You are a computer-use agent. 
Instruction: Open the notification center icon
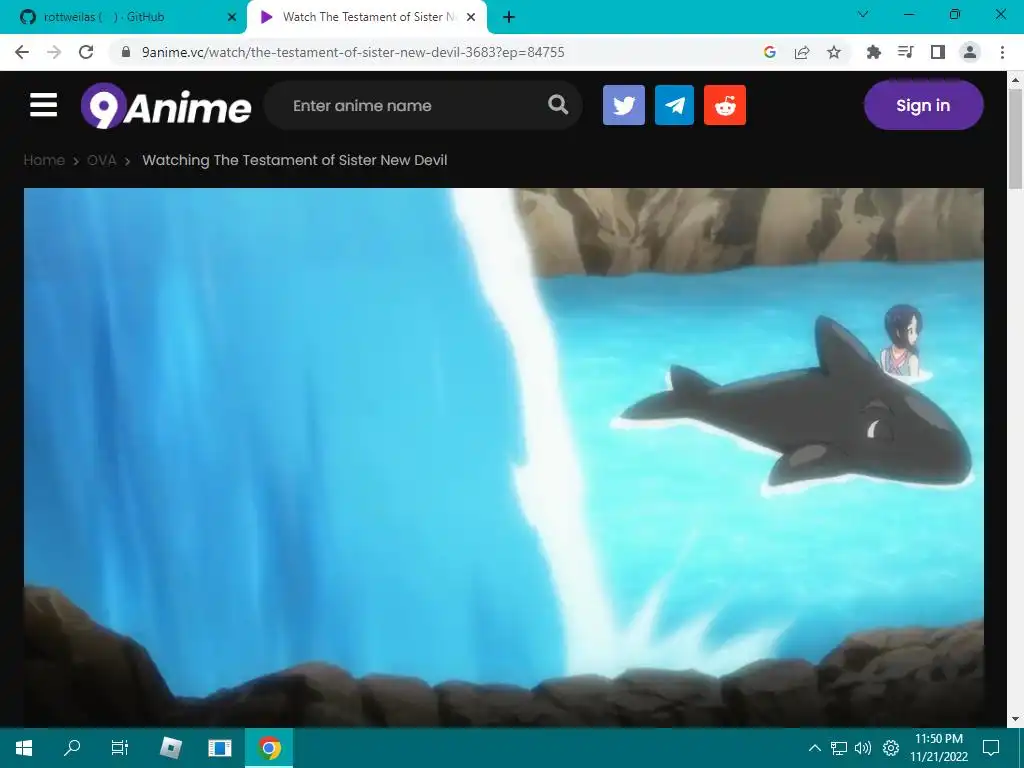pyautogui.click(x=991, y=748)
